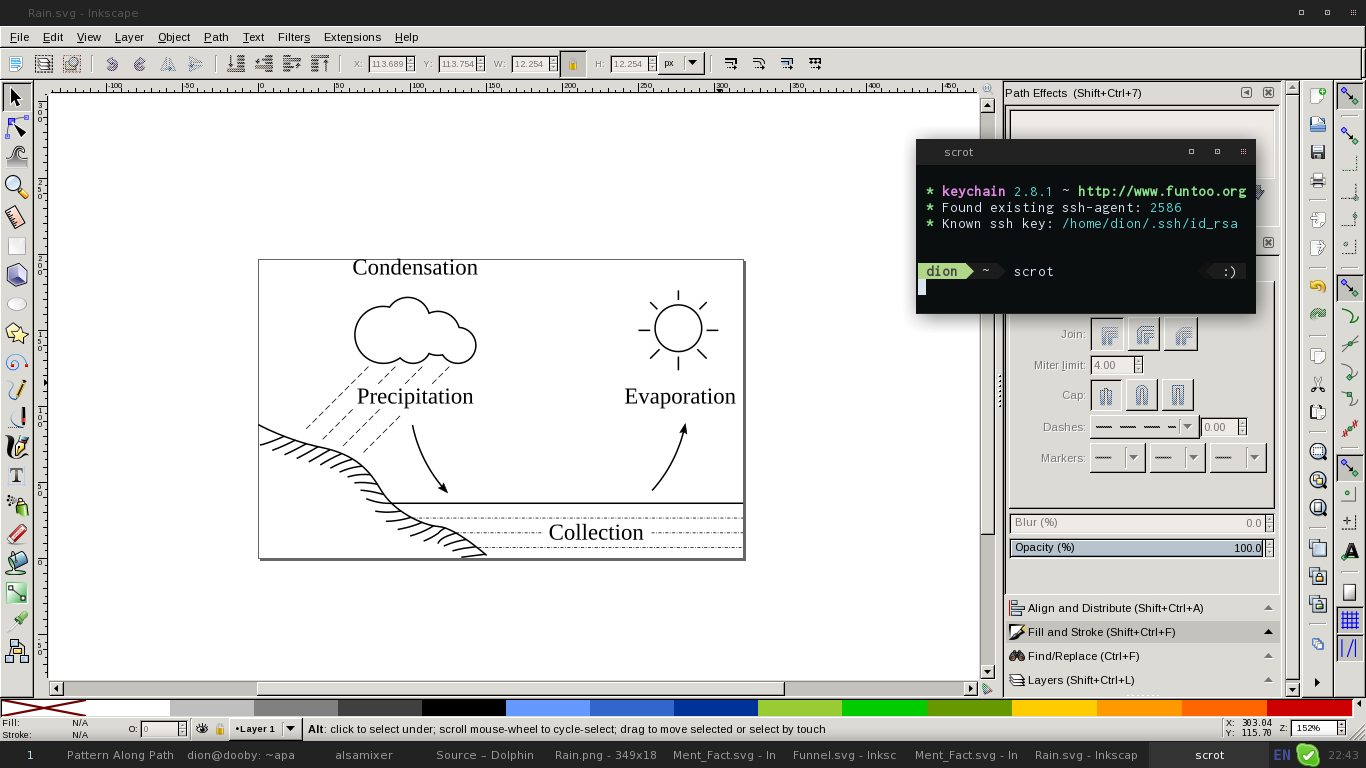1366x768 pixels.
Task: Select the Paint Bucket fill tool
Action: pyautogui.click(x=16, y=563)
